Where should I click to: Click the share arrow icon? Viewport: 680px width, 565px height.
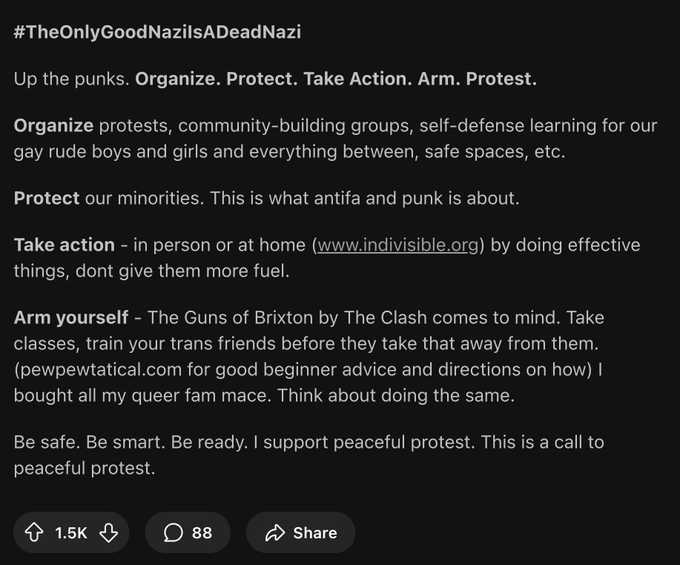click(275, 533)
